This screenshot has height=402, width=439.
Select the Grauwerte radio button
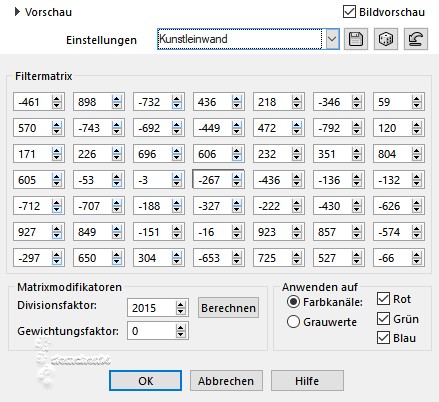click(293, 322)
